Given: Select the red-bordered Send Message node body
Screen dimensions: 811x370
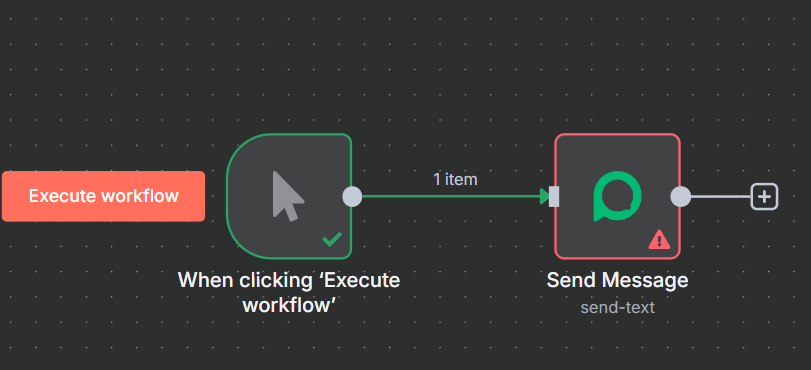Looking at the screenshot, I should pos(617,196).
